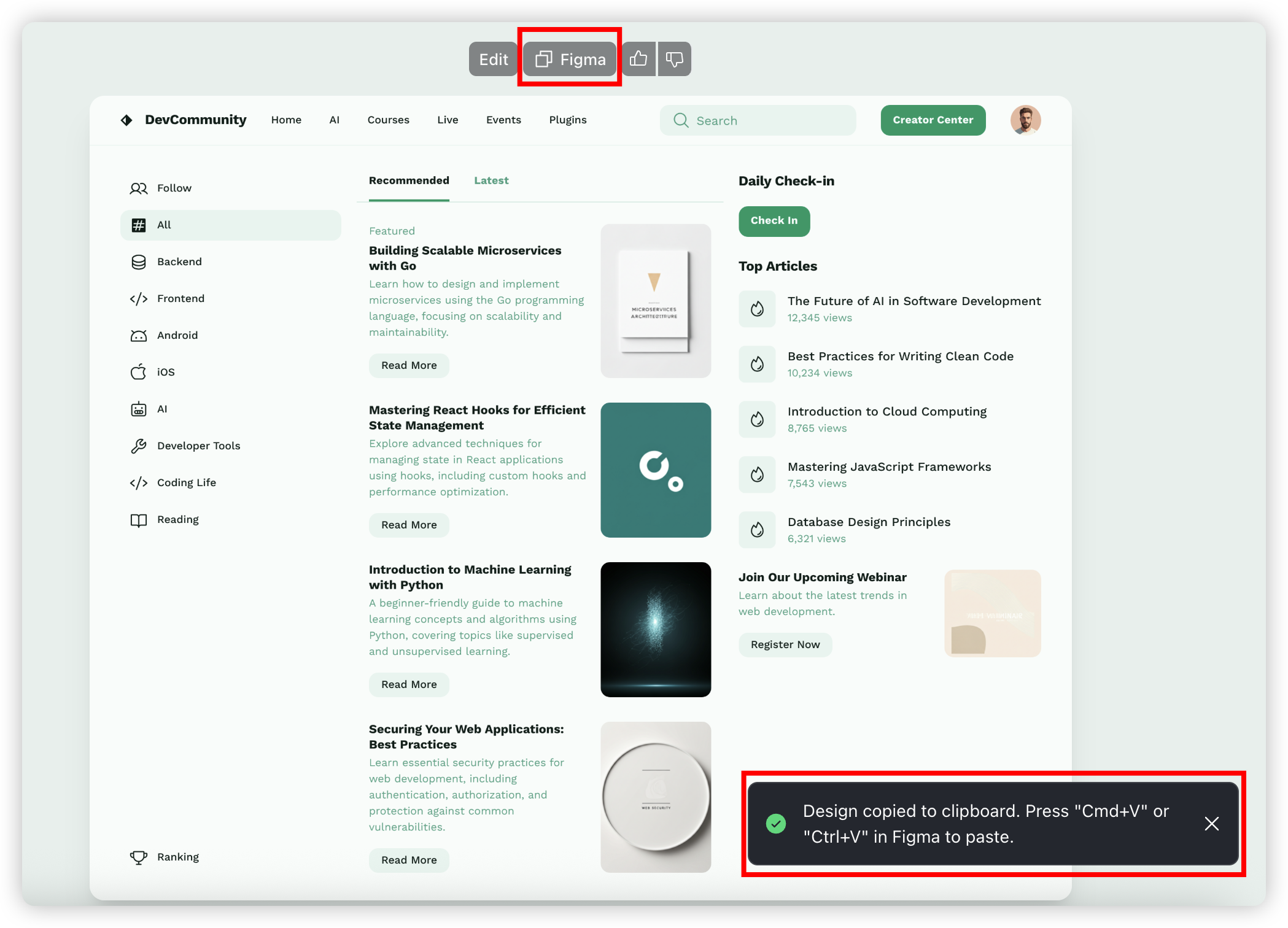Click the Figma copy button
The width and height of the screenshot is (1288, 928).
pos(570,59)
